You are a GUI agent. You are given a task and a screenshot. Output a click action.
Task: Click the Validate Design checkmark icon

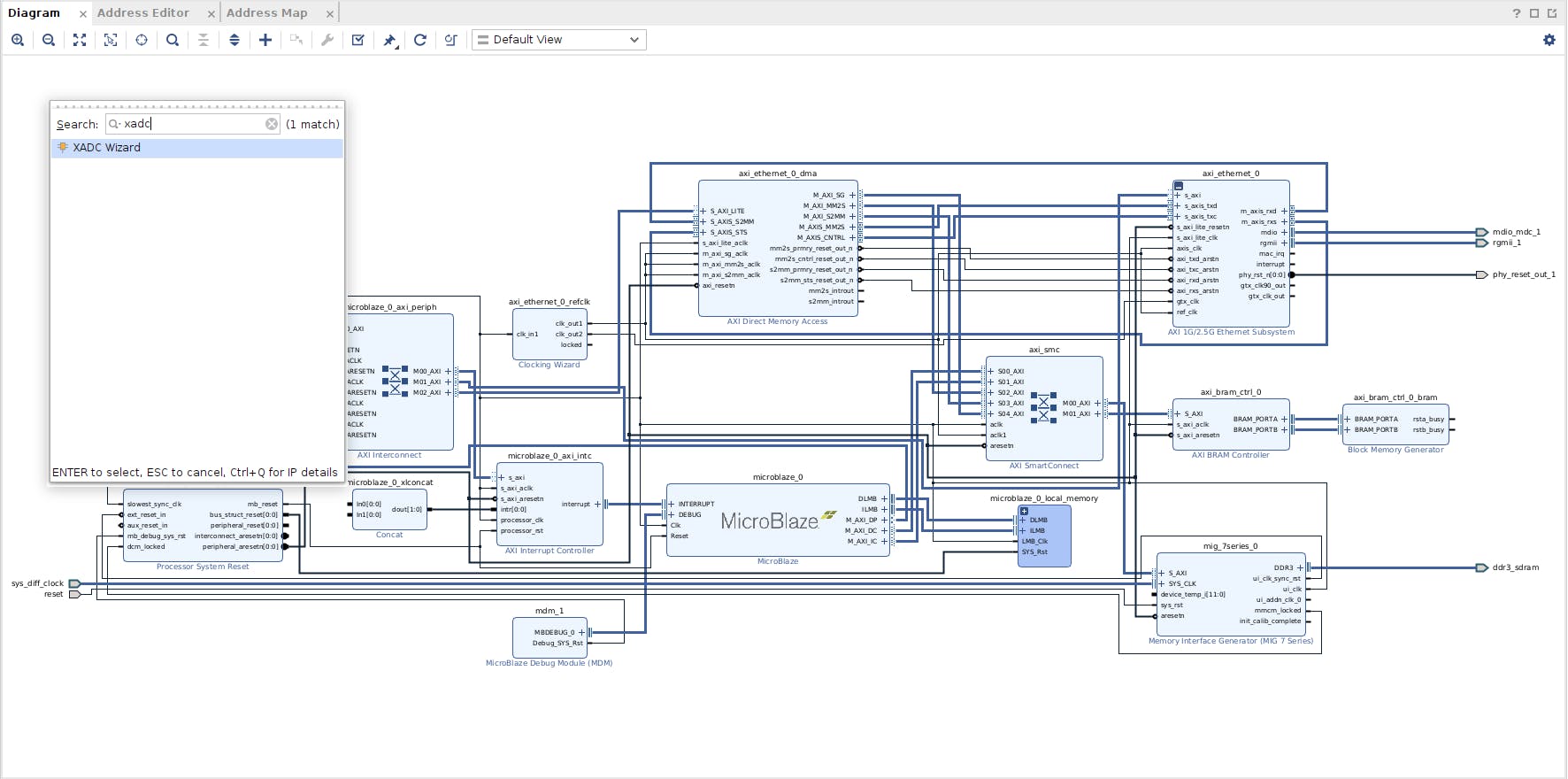(358, 40)
